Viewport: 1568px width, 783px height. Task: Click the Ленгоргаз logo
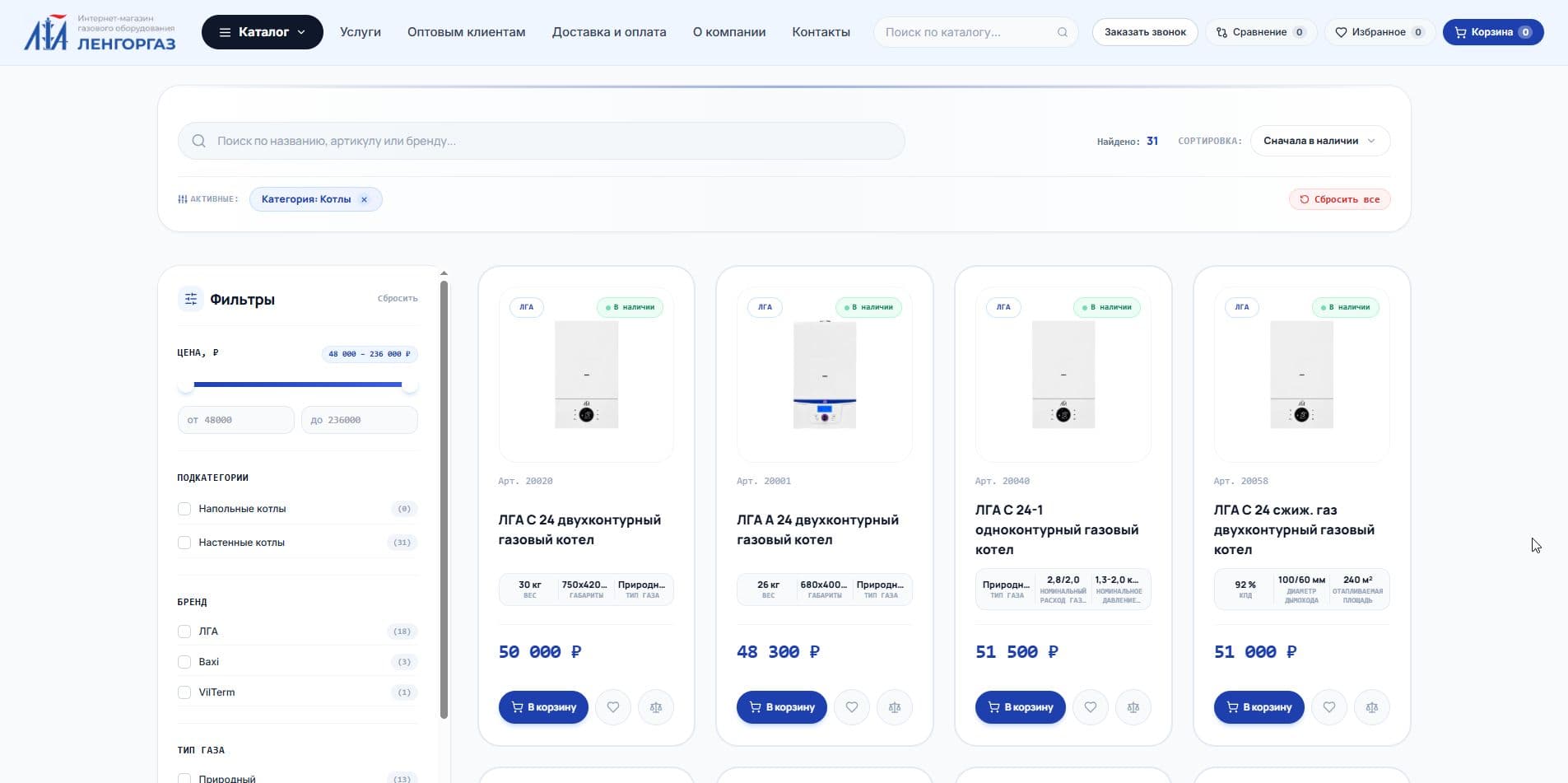coord(100,32)
